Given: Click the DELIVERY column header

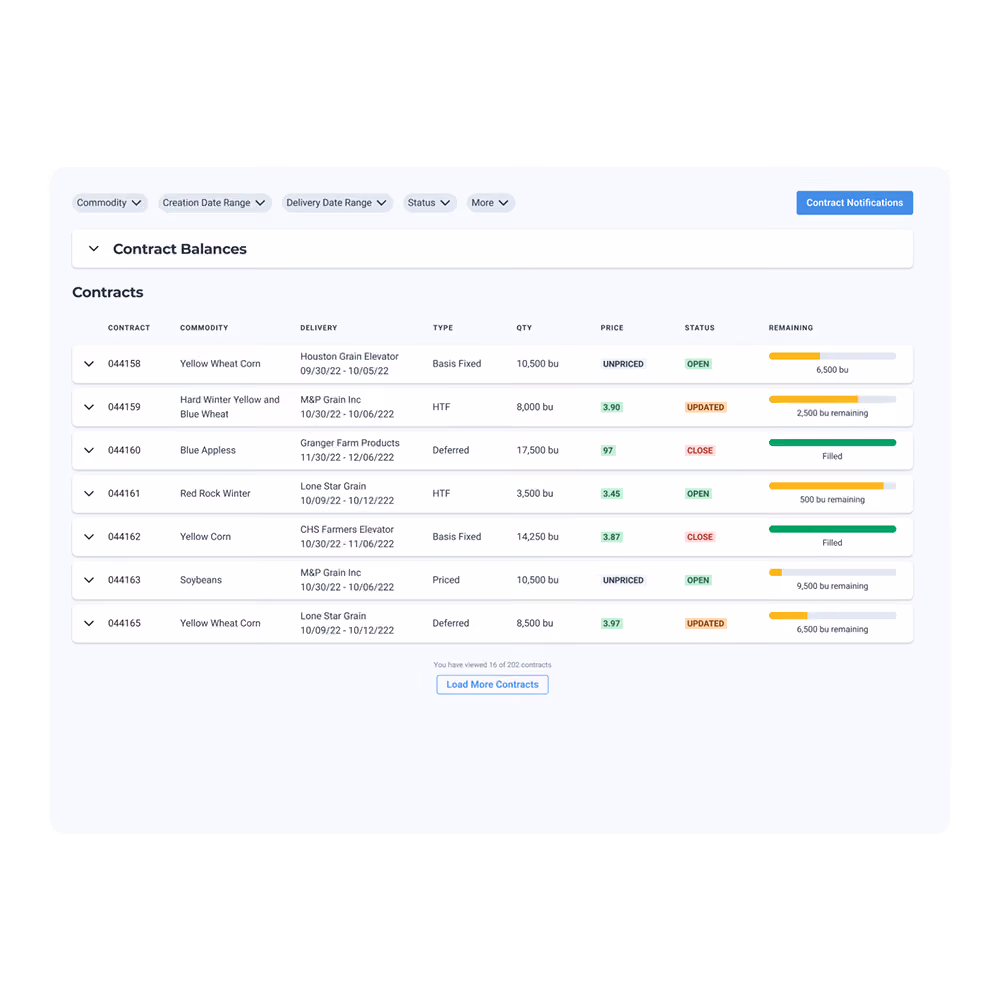Looking at the screenshot, I should click(319, 328).
